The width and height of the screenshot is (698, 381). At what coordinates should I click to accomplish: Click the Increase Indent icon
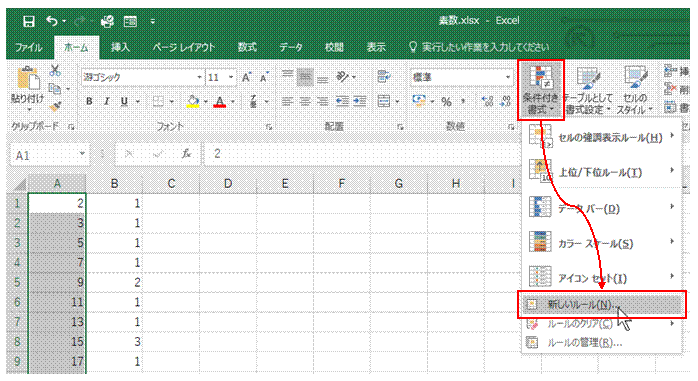(x=360, y=102)
